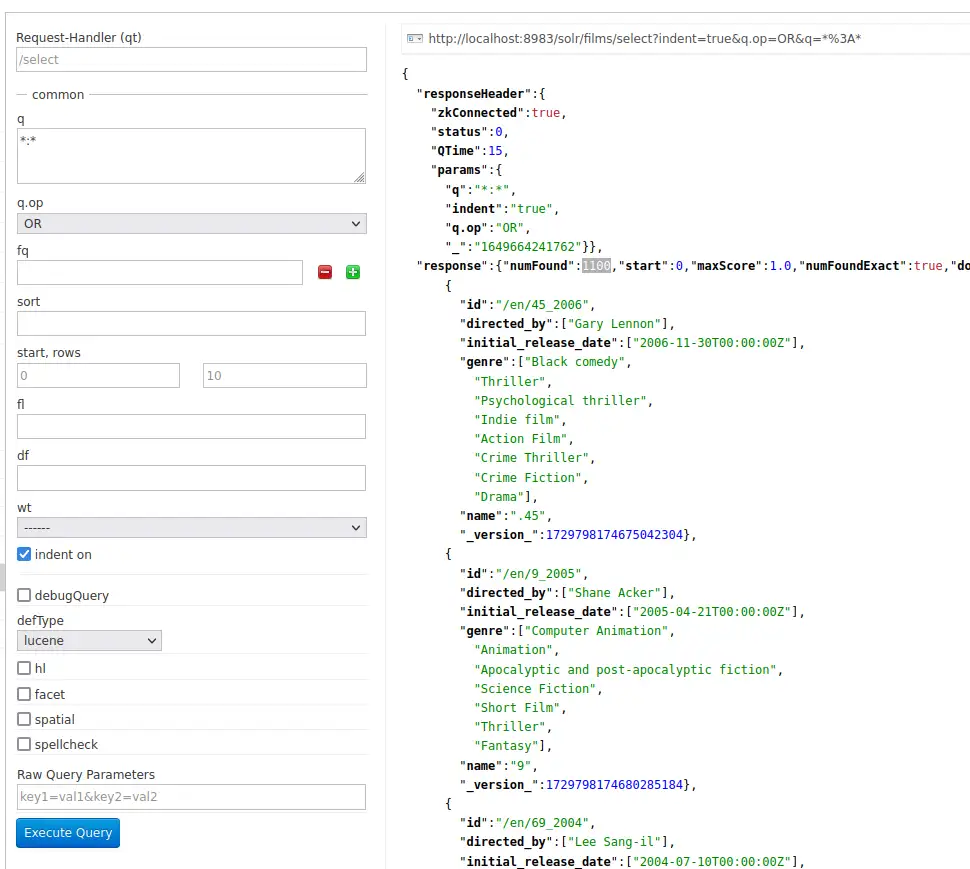
Task: Click the sort input field
Action: pyautogui.click(x=191, y=323)
